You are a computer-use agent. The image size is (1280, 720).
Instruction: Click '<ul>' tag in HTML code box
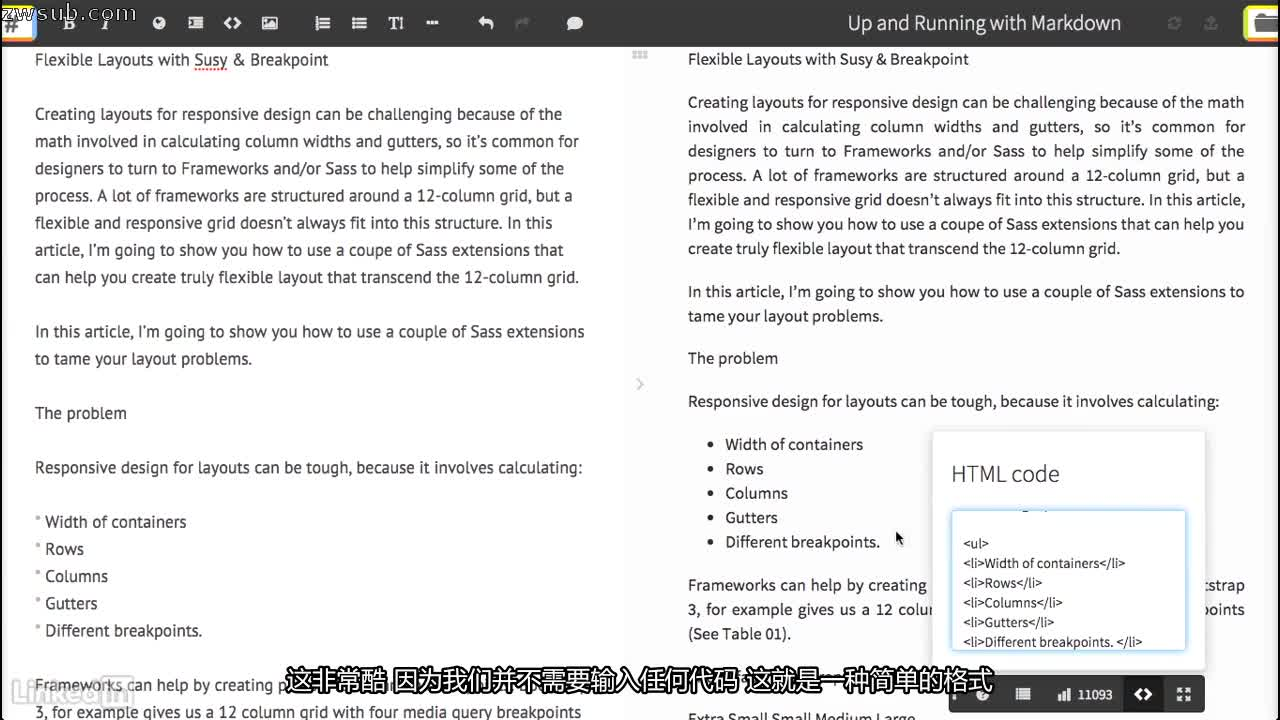click(976, 544)
